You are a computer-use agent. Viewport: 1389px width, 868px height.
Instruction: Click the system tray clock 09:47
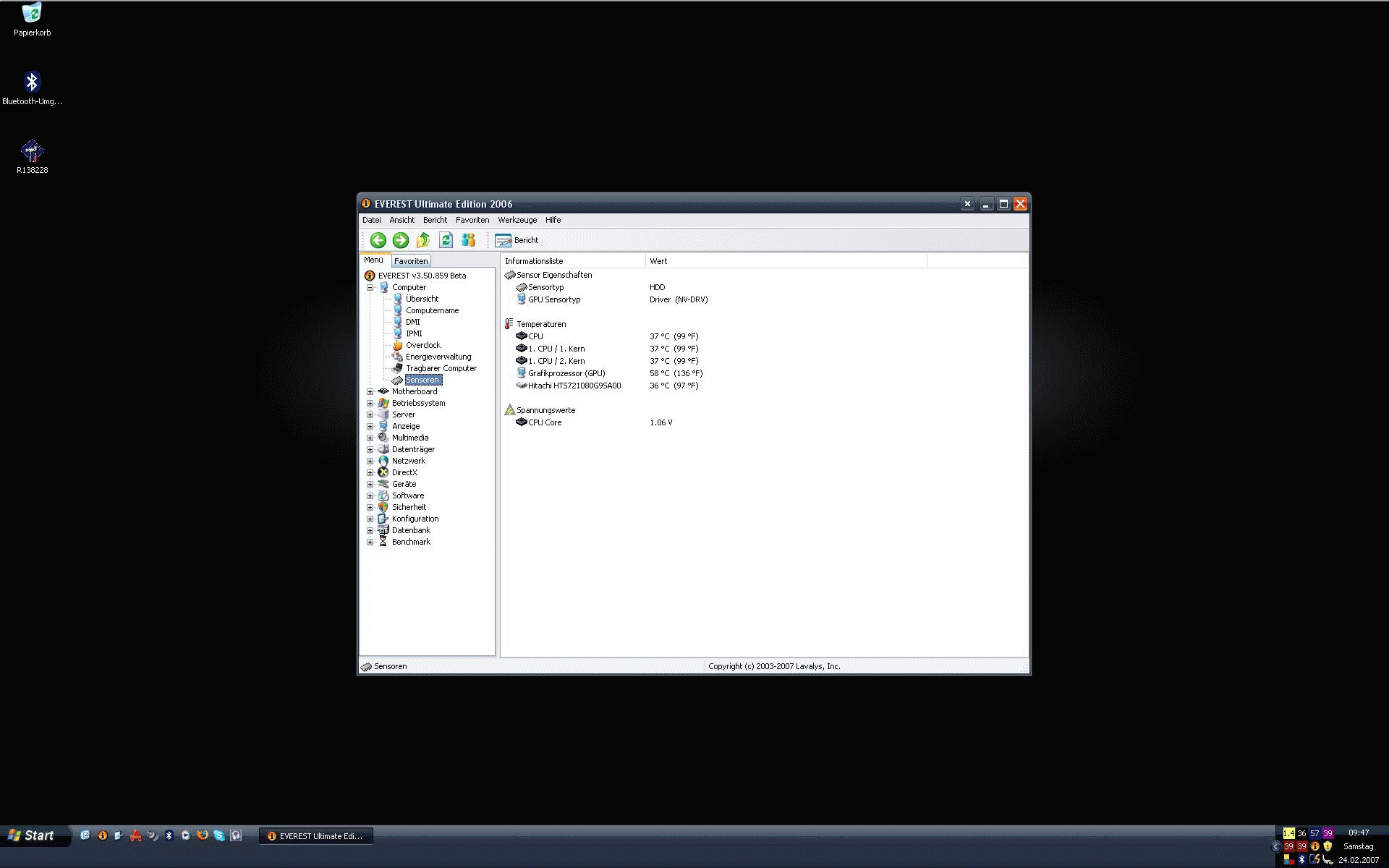(1359, 833)
